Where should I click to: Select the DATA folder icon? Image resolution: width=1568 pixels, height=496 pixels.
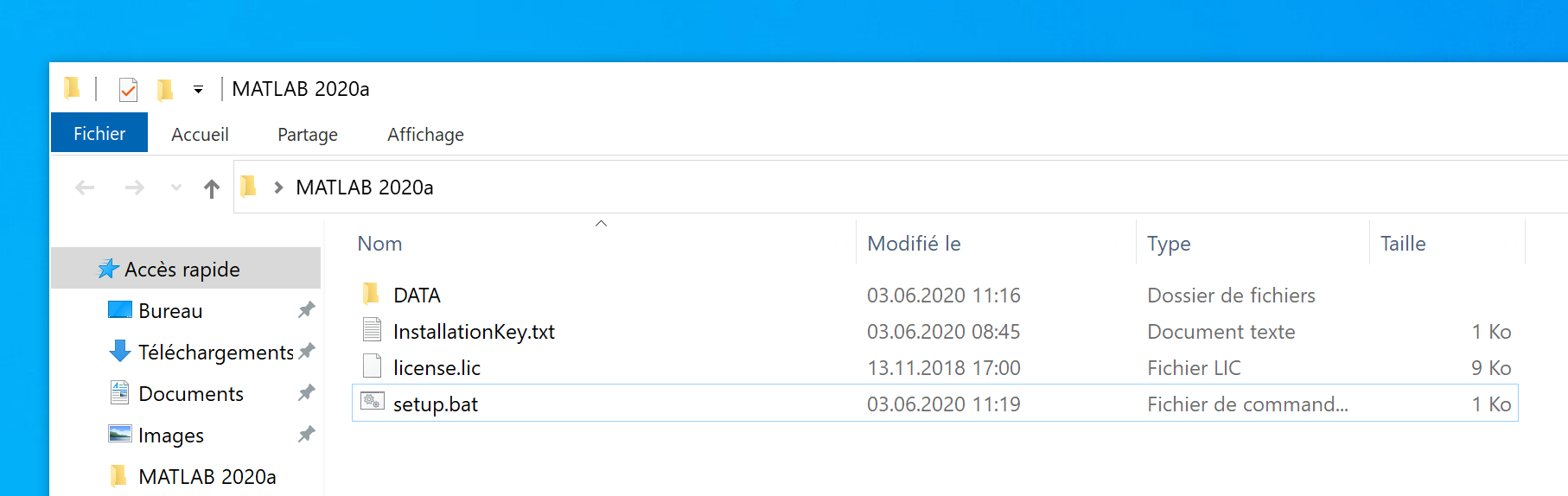coord(372,295)
